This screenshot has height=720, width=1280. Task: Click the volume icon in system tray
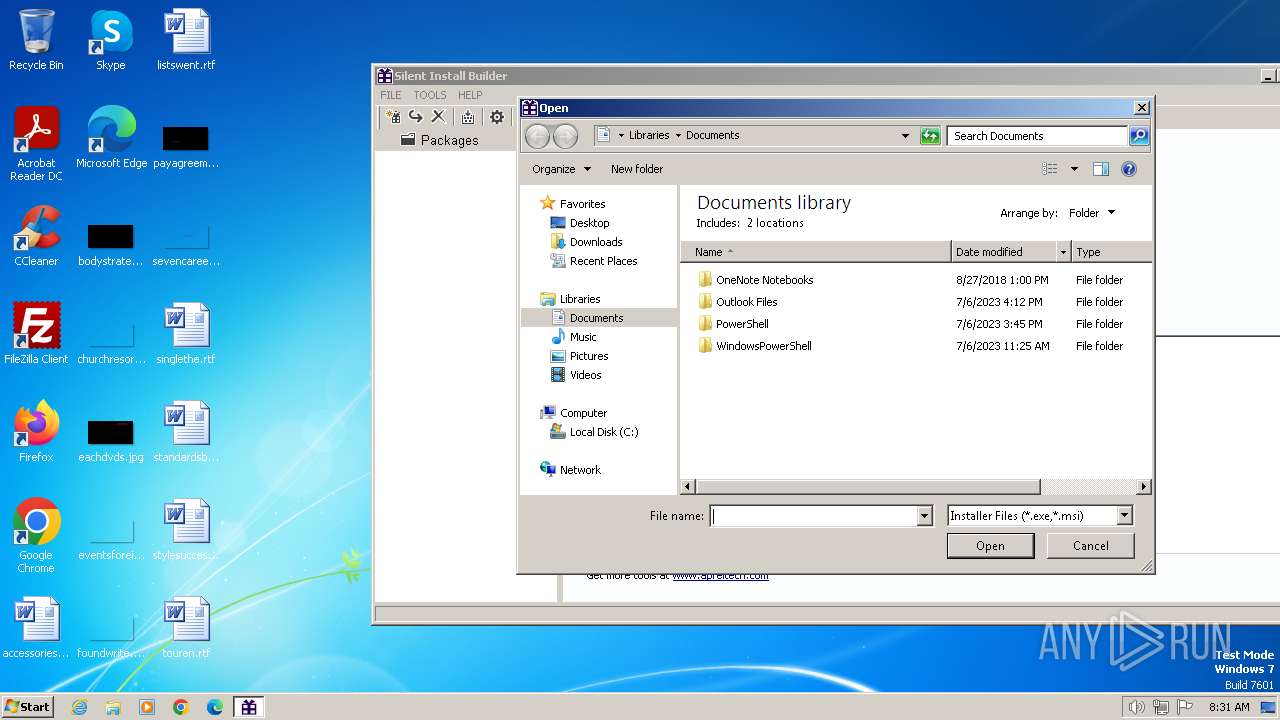[x=1137, y=707]
